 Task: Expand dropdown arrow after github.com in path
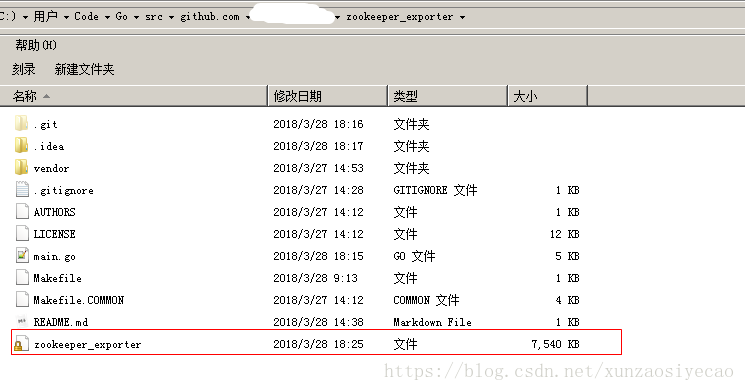click(248, 17)
